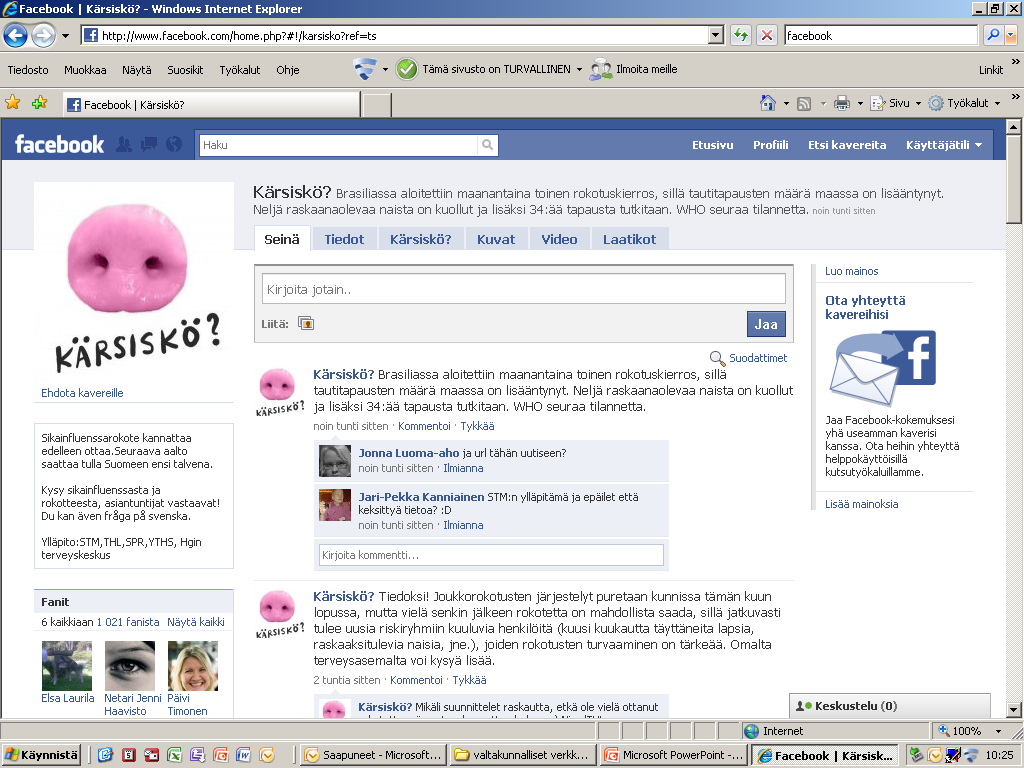
Task: Open the Suosikit menu
Action: [x=185, y=70]
